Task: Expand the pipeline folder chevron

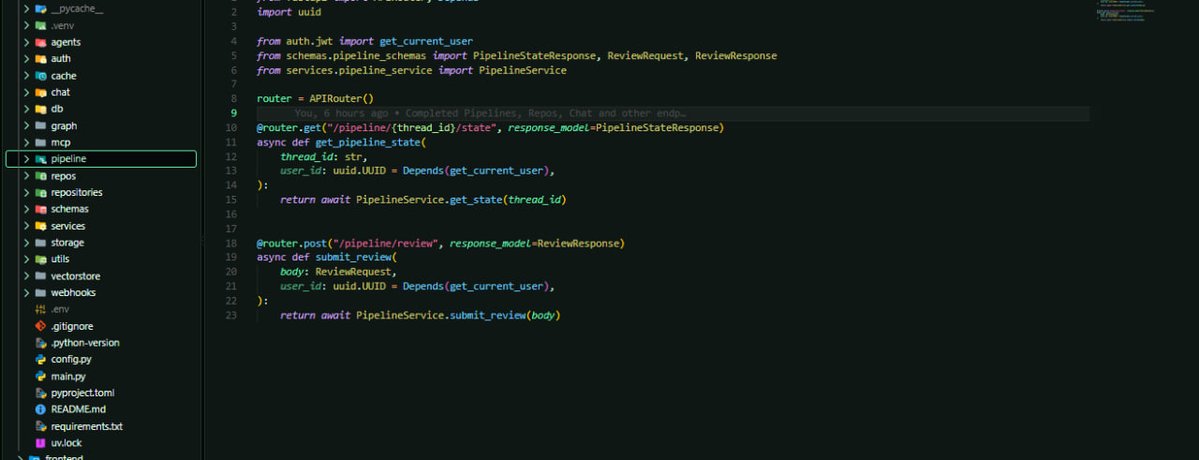Action: (x=27, y=159)
